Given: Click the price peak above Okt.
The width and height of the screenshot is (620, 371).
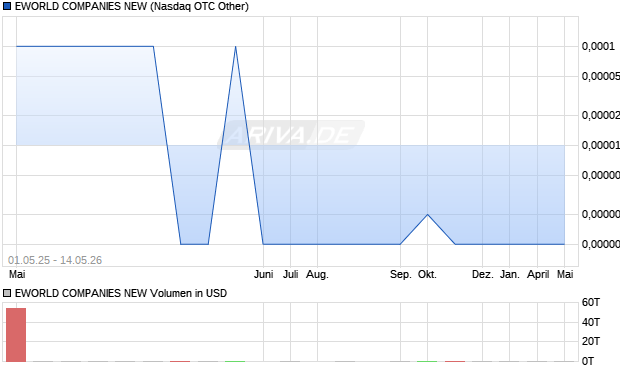Looking at the screenshot, I should click(x=427, y=214).
